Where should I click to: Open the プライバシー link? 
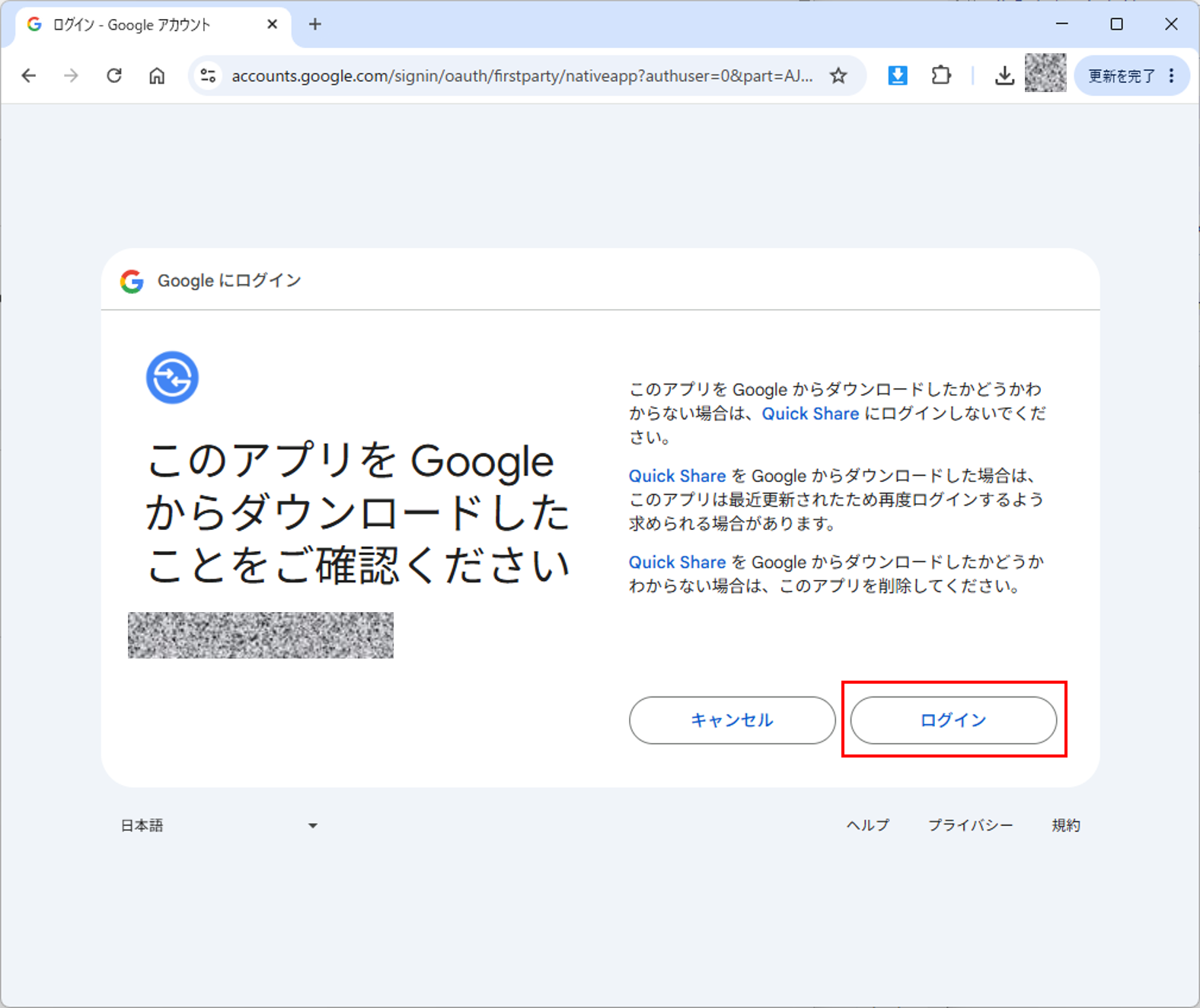coord(971,825)
